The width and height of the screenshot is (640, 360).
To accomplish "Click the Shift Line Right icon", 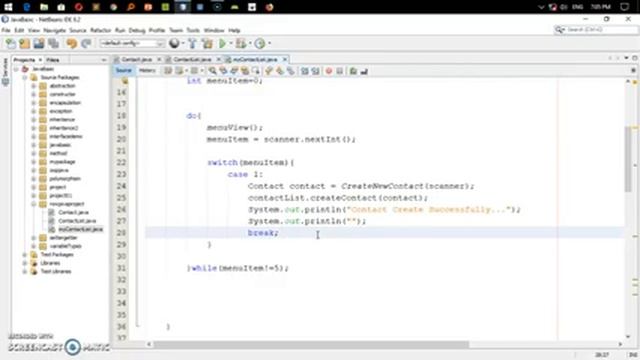I will (x=316, y=71).
